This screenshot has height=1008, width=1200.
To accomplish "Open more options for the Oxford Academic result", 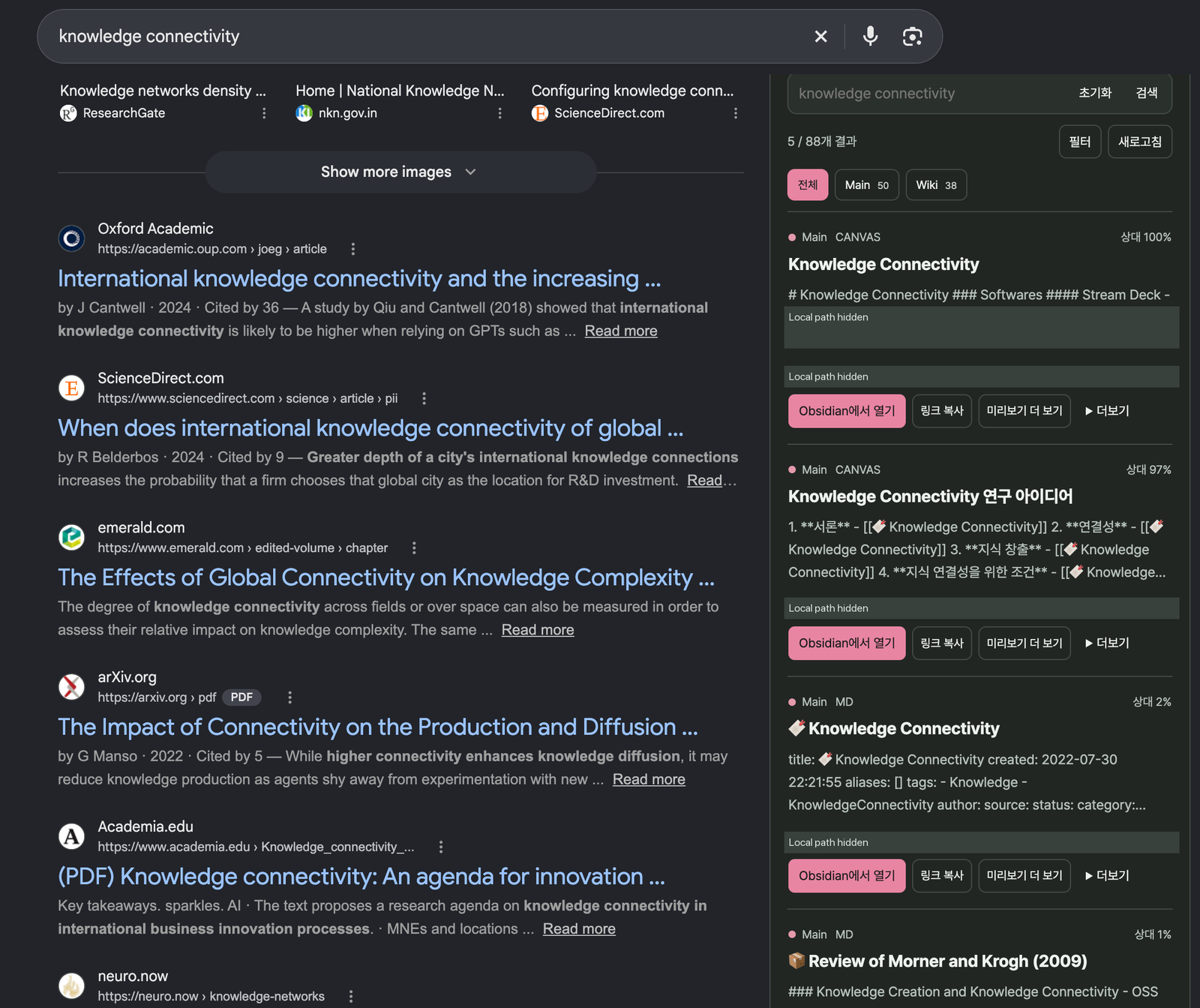I will click(x=353, y=249).
